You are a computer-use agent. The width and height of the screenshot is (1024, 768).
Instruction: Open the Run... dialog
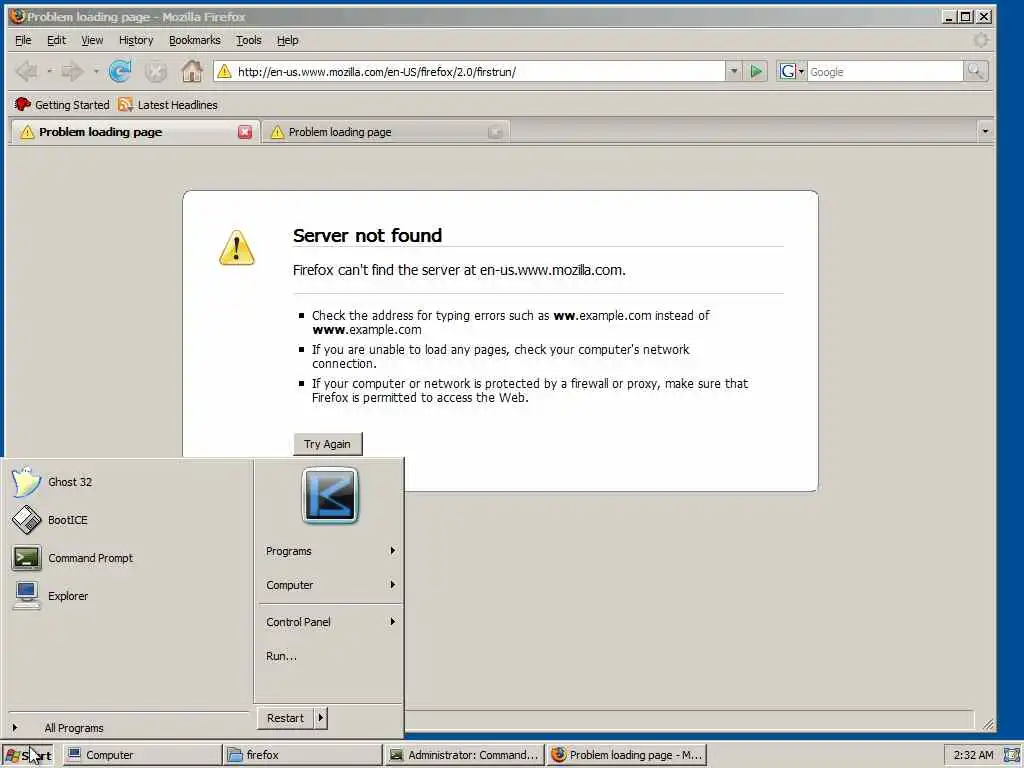tap(330, 656)
